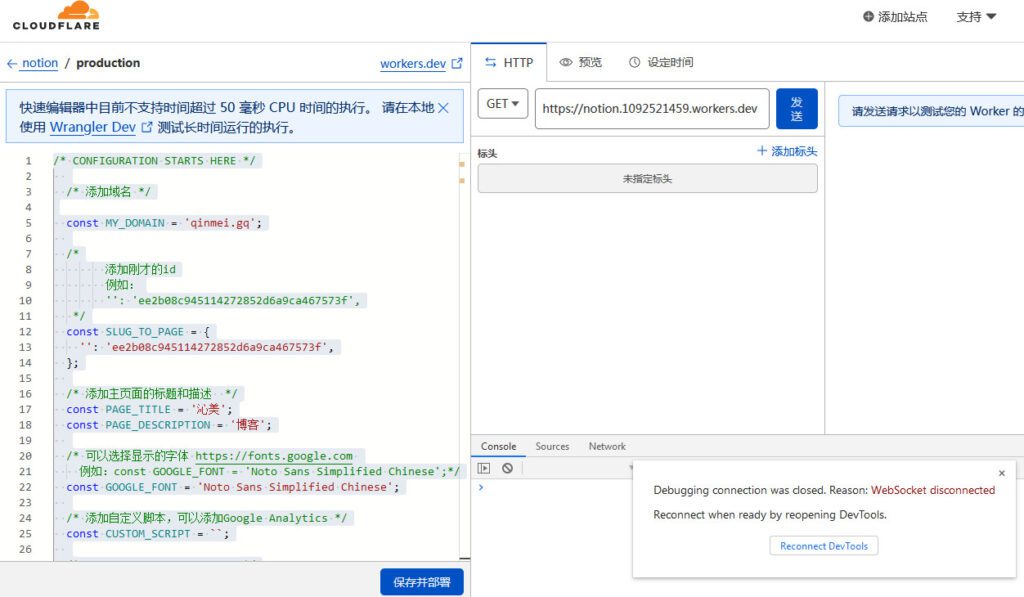Go back using the arrow beside notion
The height and width of the screenshot is (597, 1024).
coord(12,63)
